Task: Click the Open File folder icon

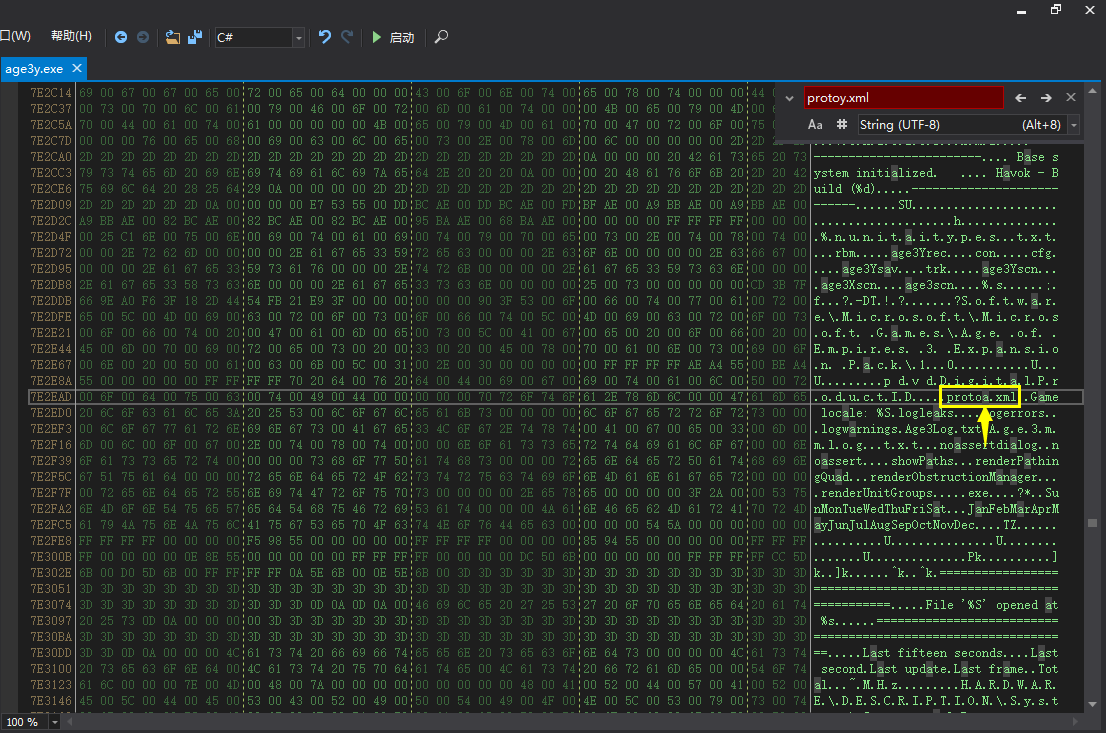Action: point(173,37)
